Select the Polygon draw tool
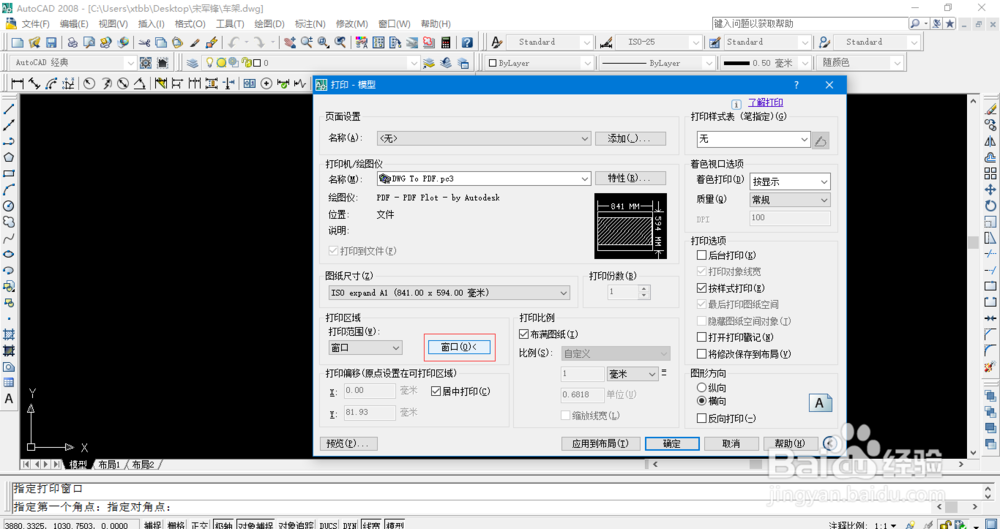This screenshot has width=1000, height=529. coord(9,157)
